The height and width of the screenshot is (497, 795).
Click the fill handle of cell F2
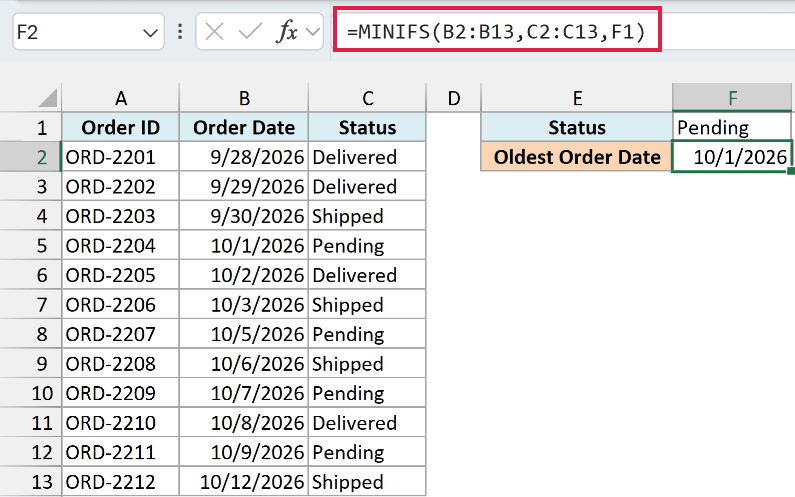click(x=790, y=171)
